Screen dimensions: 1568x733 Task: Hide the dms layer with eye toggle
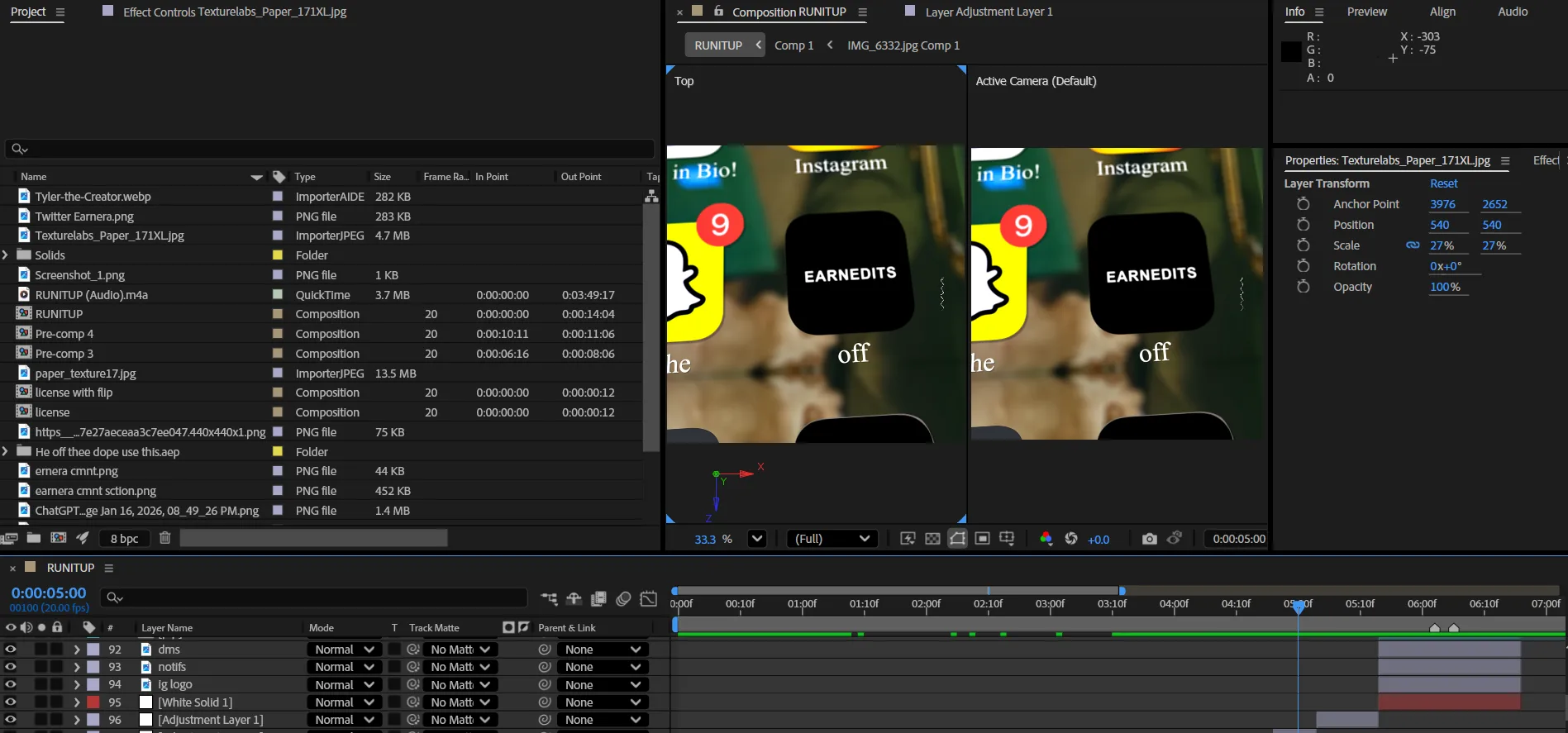click(x=11, y=650)
